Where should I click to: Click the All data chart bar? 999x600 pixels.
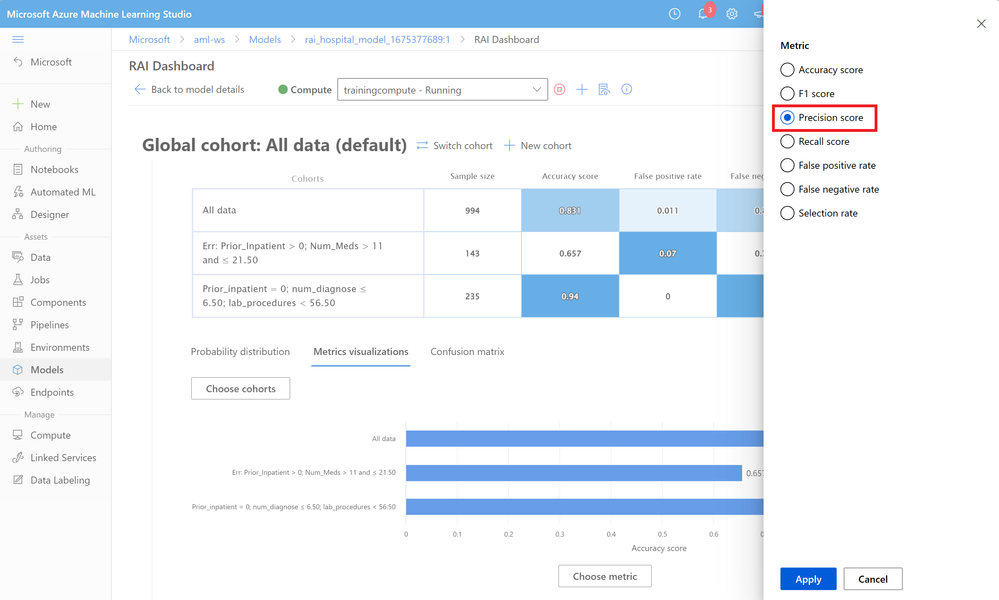tap(584, 438)
